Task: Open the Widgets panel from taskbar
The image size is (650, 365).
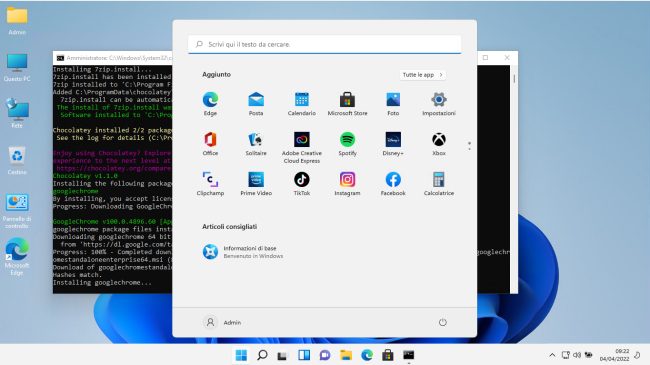Action: [x=304, y=355]
